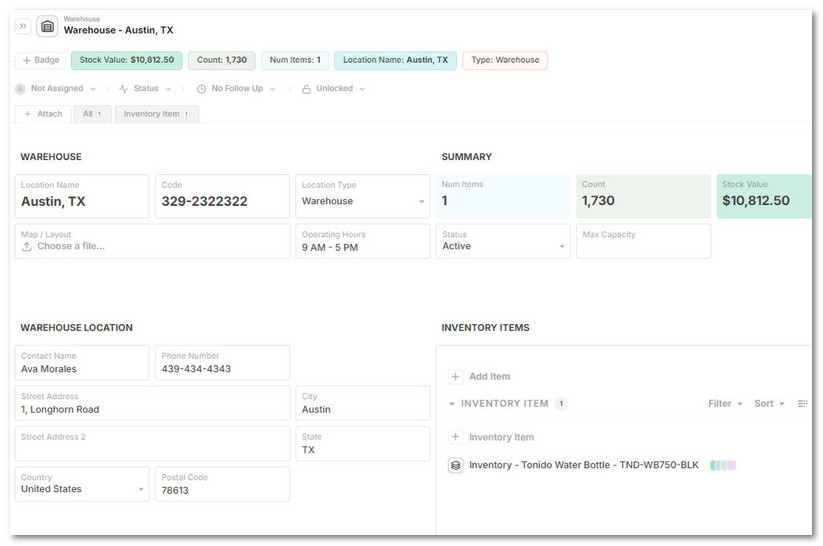Image resolution: width=823 pixels, height=546 pixels.
Task: Click the empty Max Capacity field
Action: (x=643, y=241)
